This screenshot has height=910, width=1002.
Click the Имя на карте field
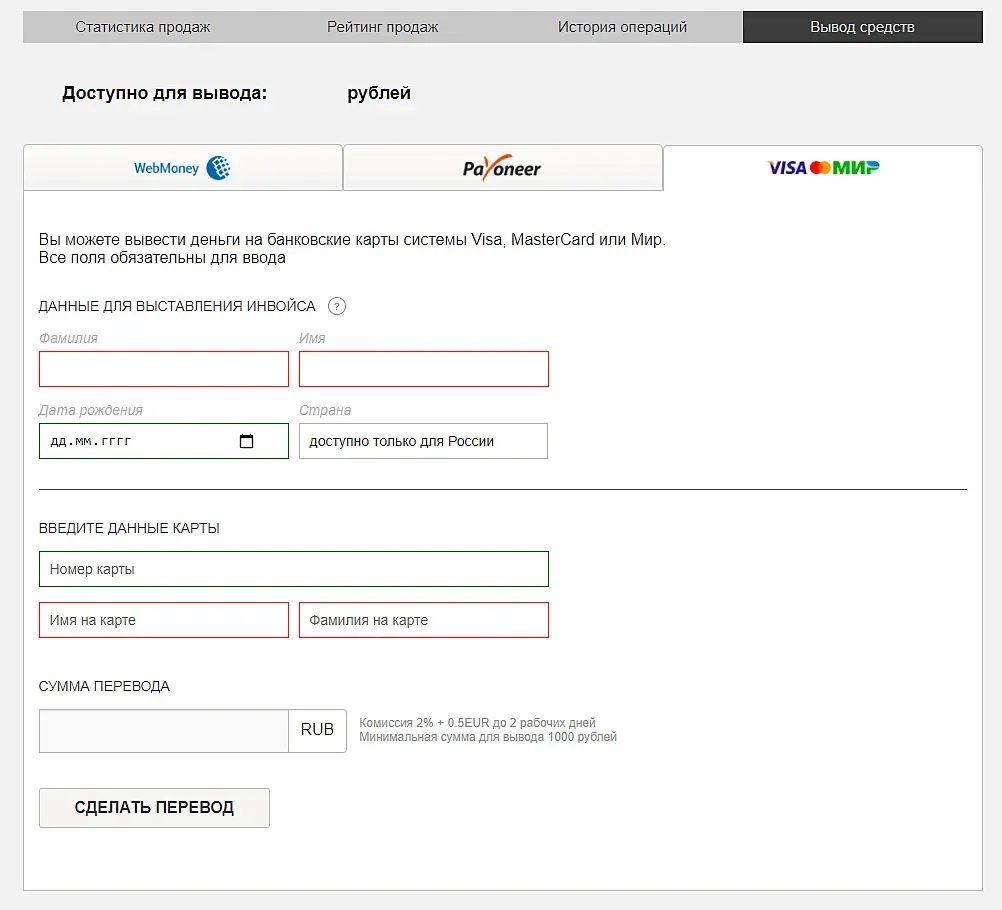point(164,620)
